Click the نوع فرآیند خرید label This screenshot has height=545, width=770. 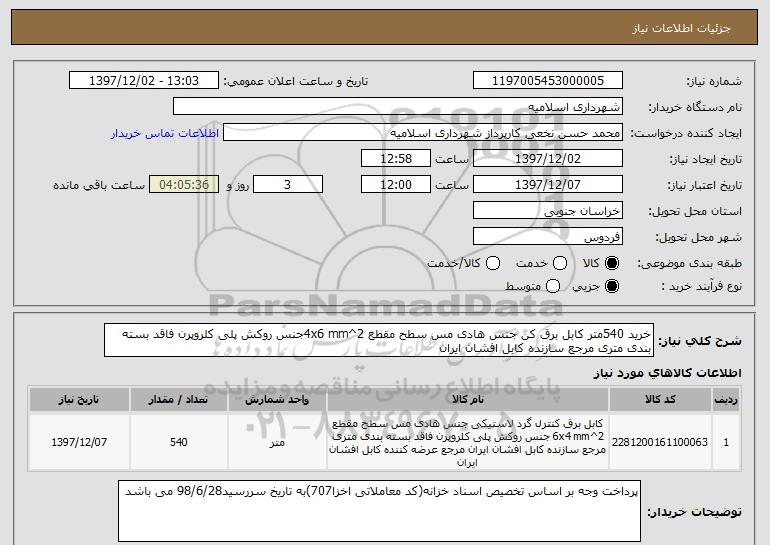click(x=701, y=286)
